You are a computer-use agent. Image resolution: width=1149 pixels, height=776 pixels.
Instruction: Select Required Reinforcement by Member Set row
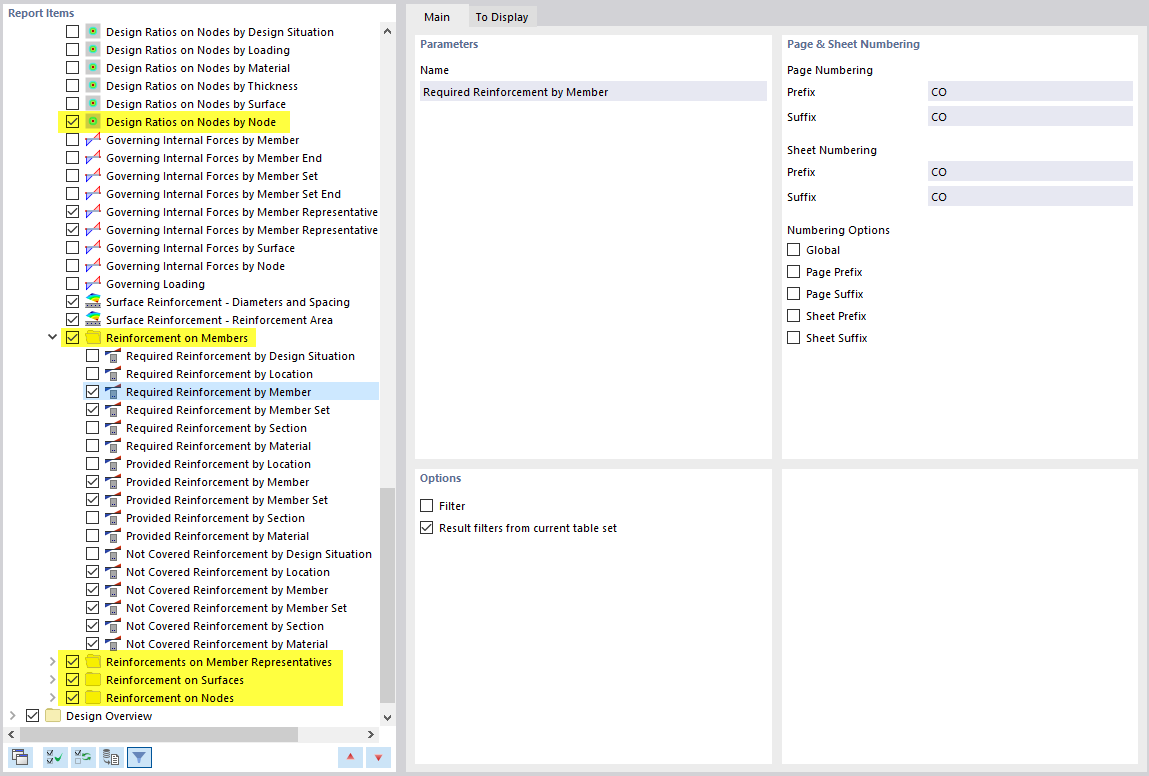pyautogui.click(x=228, y=410)
